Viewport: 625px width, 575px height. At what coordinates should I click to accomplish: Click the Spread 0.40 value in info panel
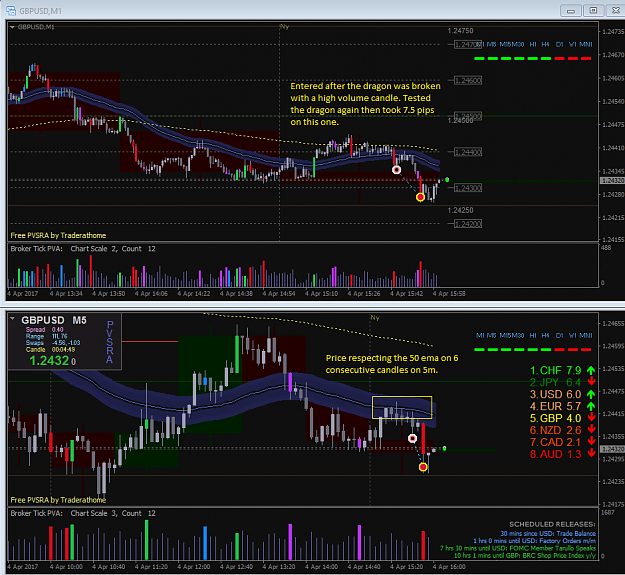(x=57, y=330)
